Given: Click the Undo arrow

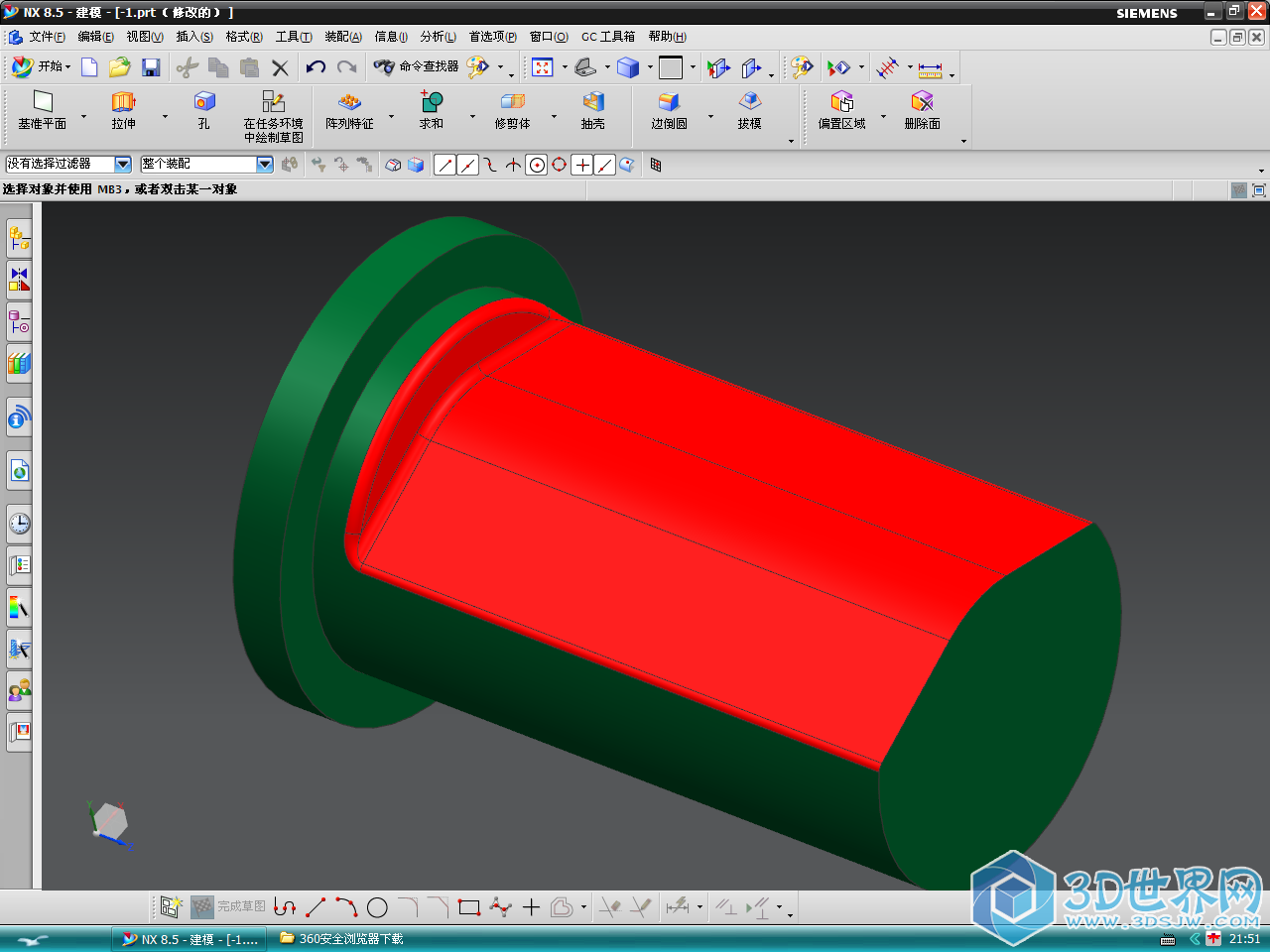Looking at the screenshot, I should pyautogui.click(x=316, y=66).
